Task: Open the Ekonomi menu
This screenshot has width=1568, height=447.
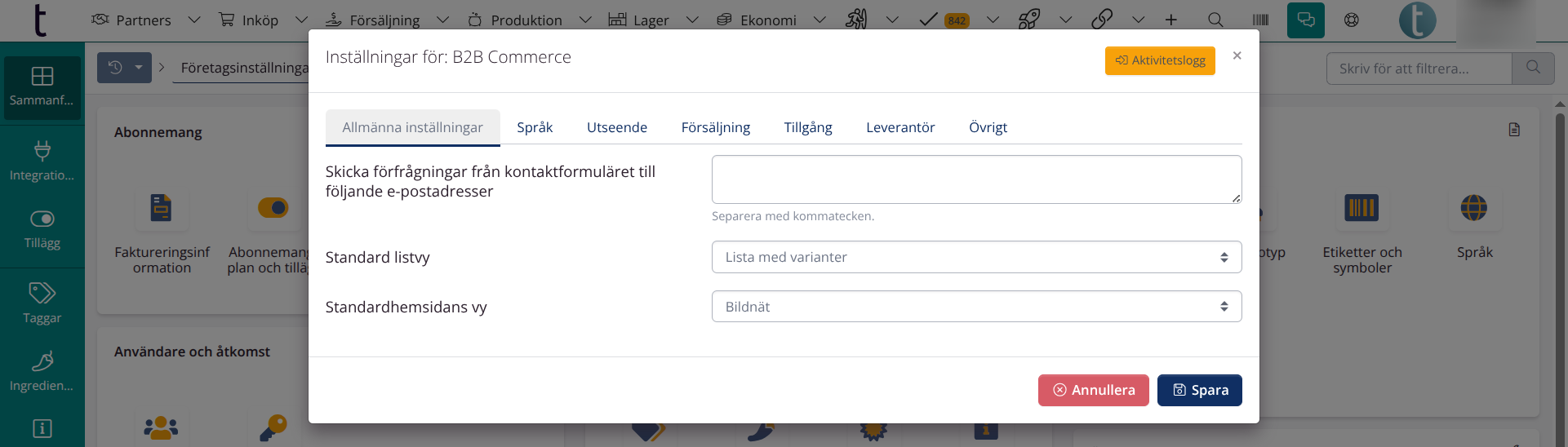Action: (x=757, y=20)
